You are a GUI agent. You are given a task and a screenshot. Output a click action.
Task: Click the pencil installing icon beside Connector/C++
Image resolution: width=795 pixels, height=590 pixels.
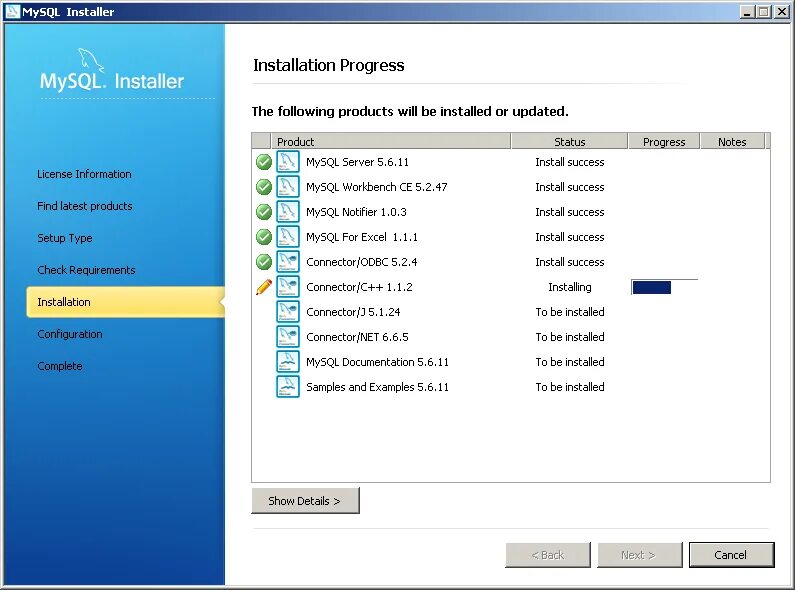(264, 287)
